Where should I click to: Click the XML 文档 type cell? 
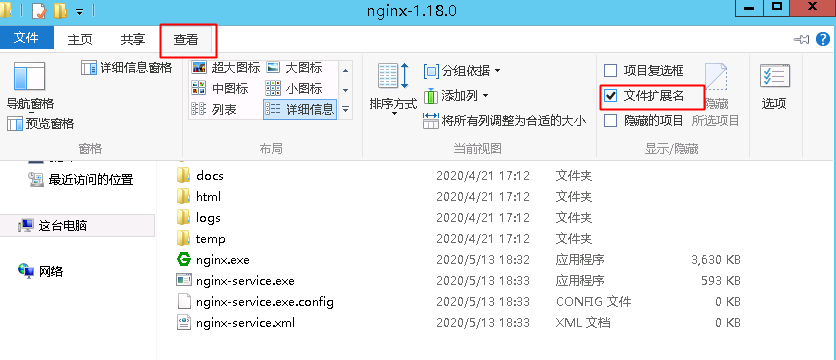(583, 323)
